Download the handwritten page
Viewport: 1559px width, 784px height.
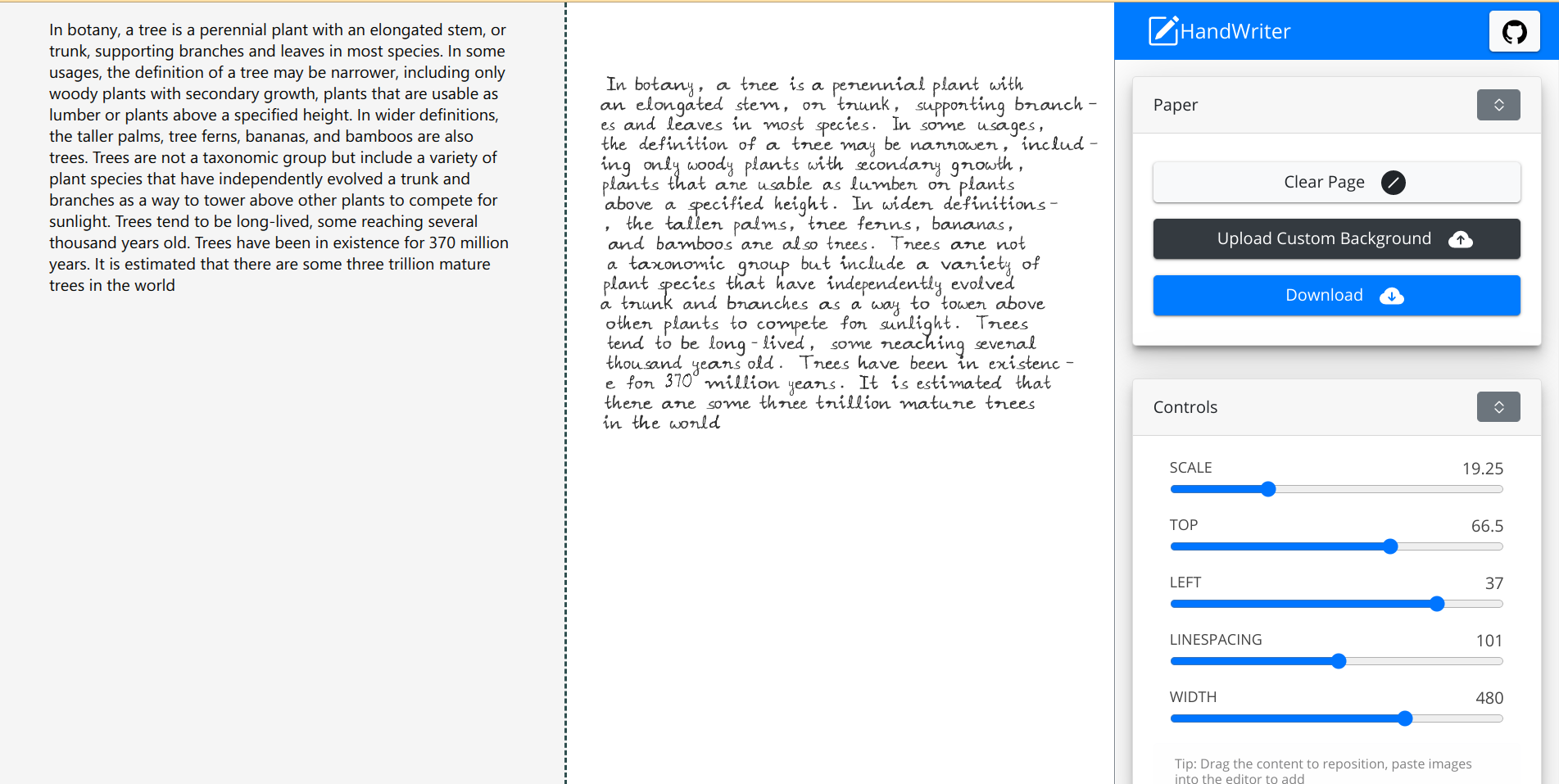[1336, 295]
